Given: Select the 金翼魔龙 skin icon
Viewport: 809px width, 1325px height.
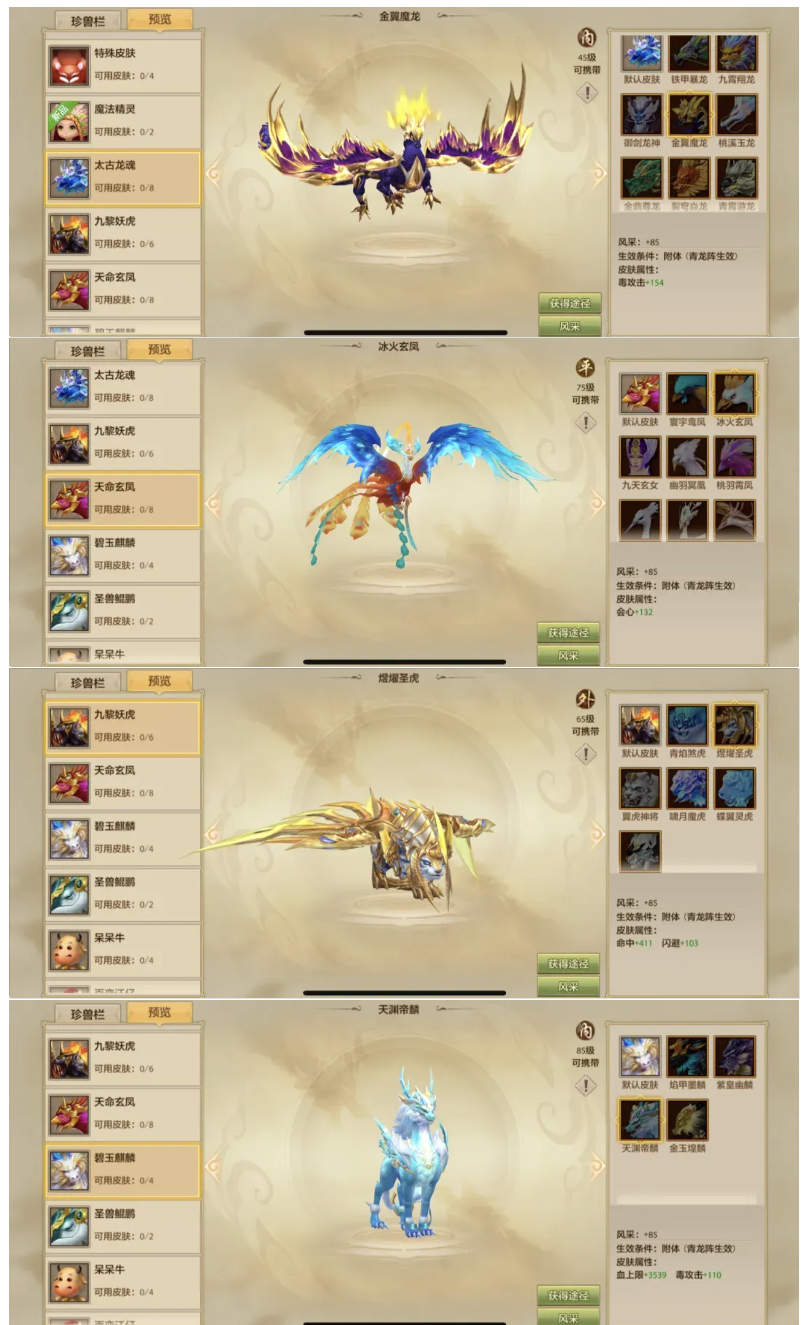Looking at the screenshot, I should pyautogui.click(x=689, y=115).
